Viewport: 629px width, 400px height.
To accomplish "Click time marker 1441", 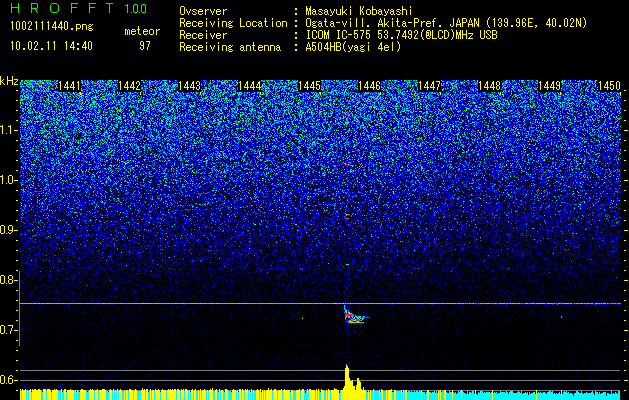I will pos(69,86).
